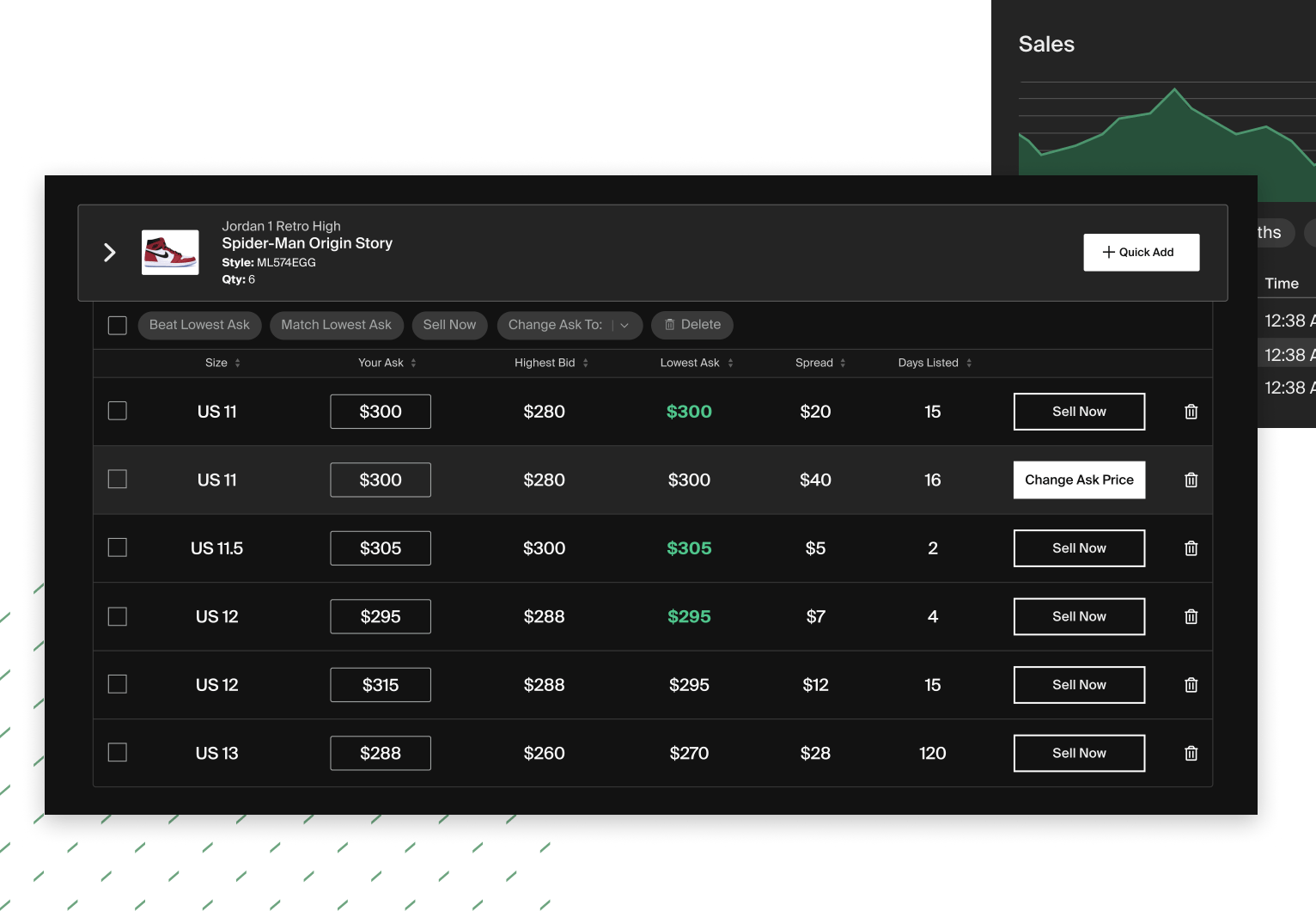Edit the $295 ask price field

(381, 616)
